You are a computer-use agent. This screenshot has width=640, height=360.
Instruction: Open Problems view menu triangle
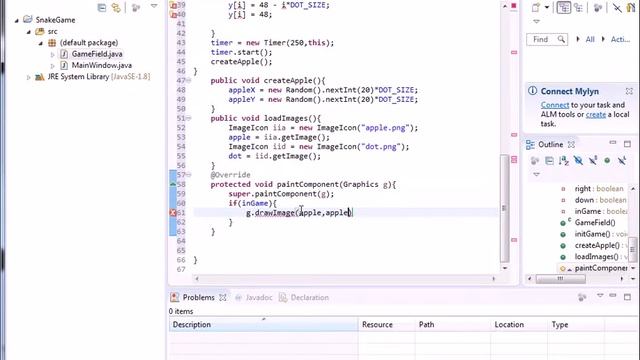point(600,295)
